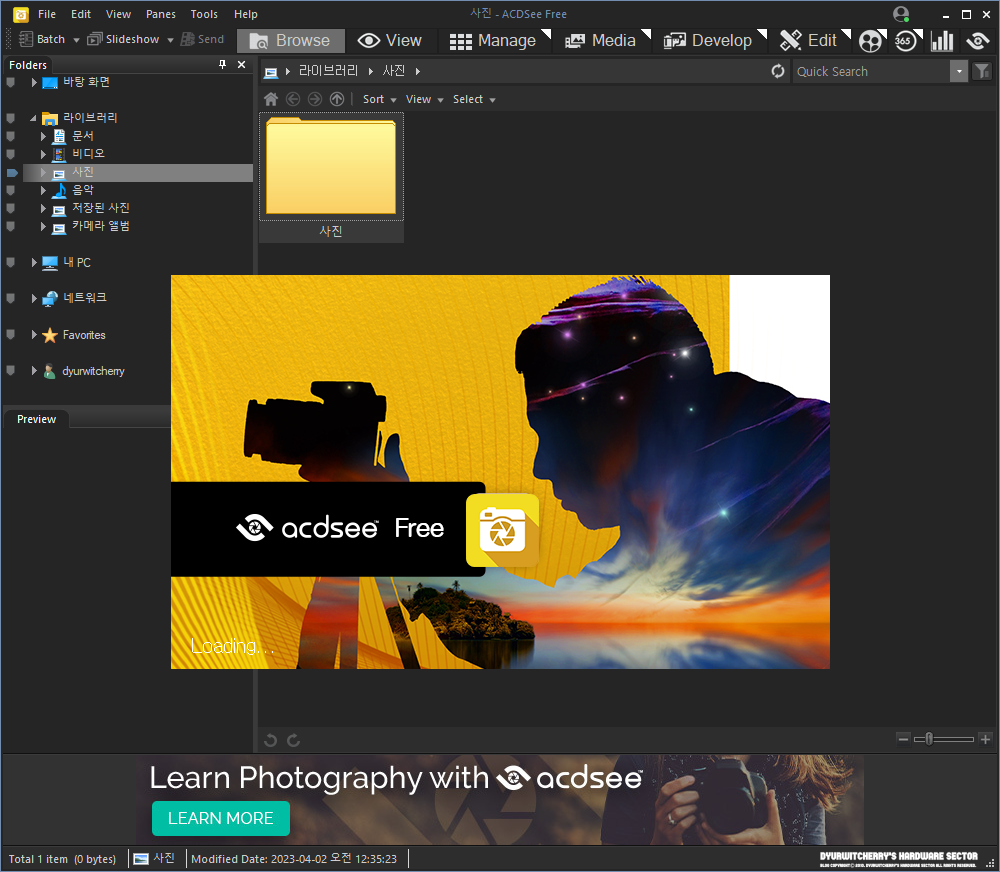The width and height of the screenshot is (1000, 872).
Task: Open the Panes menu
Action: (161, 14)
